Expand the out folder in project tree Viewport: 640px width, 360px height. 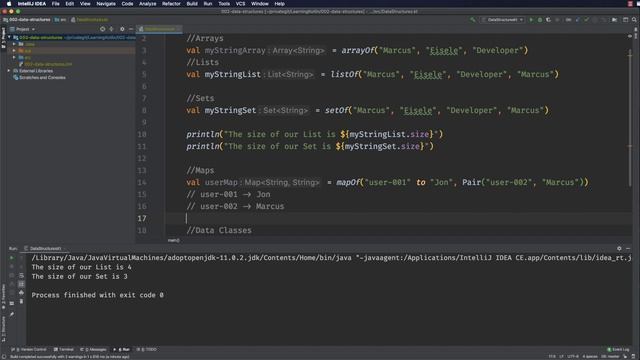point(14,51)
